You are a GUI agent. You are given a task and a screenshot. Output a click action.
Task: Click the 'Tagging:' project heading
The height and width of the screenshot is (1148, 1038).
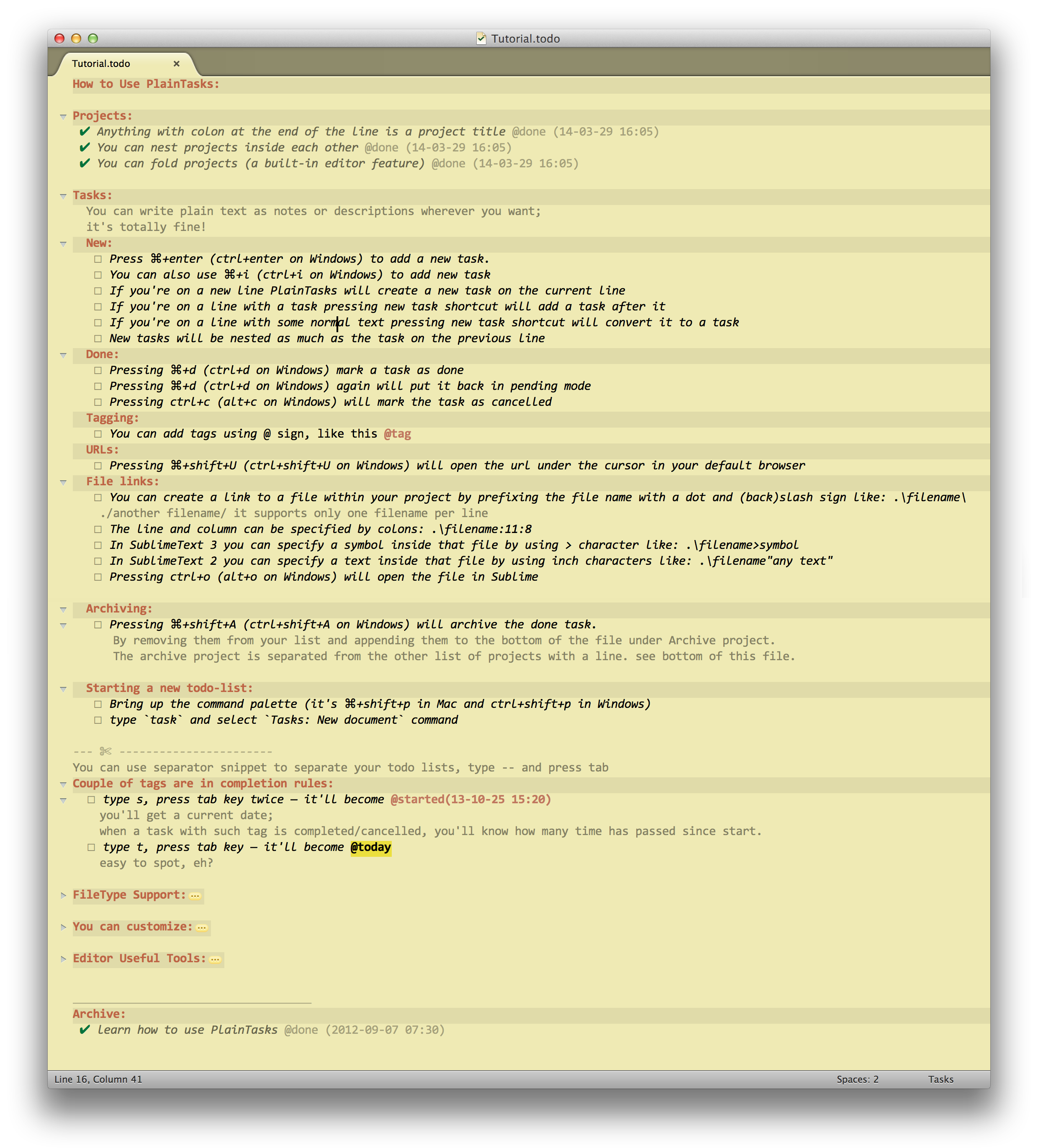click(112, 418)
